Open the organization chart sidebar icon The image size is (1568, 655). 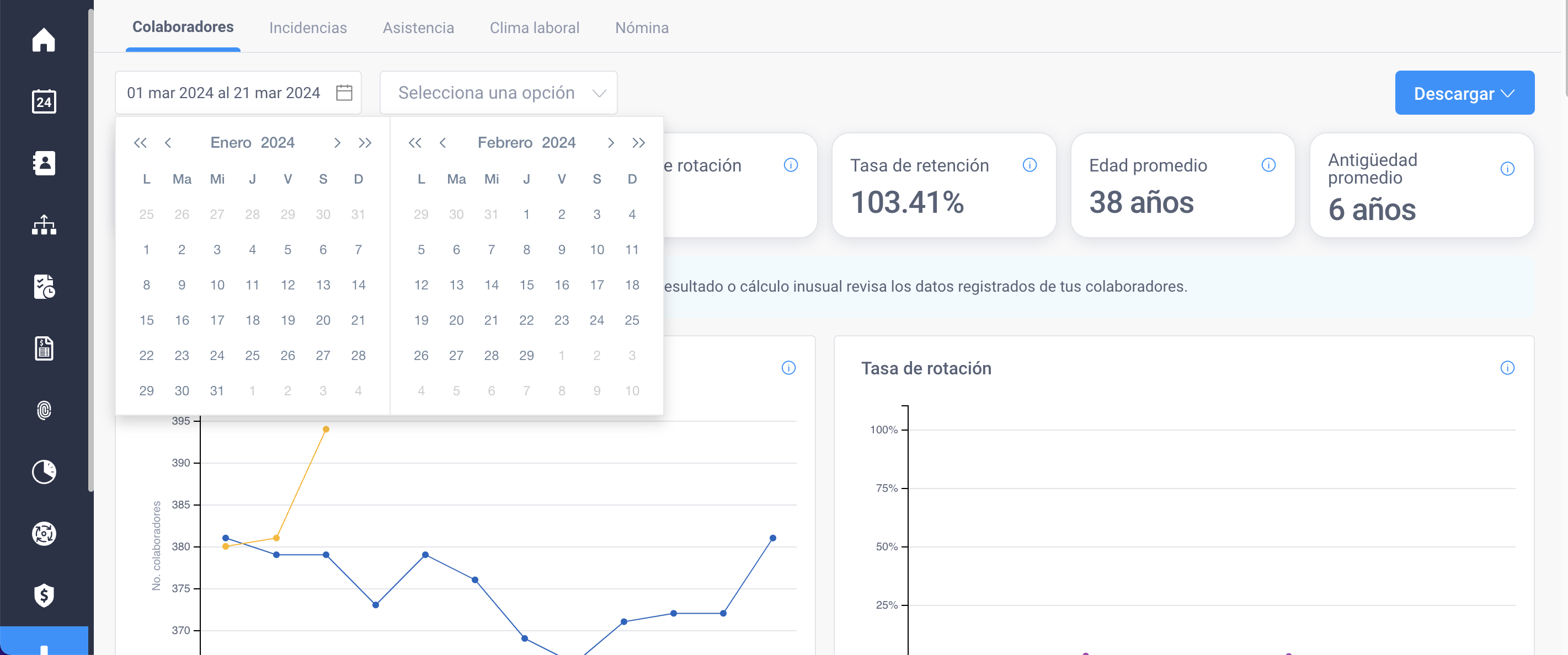43,225
